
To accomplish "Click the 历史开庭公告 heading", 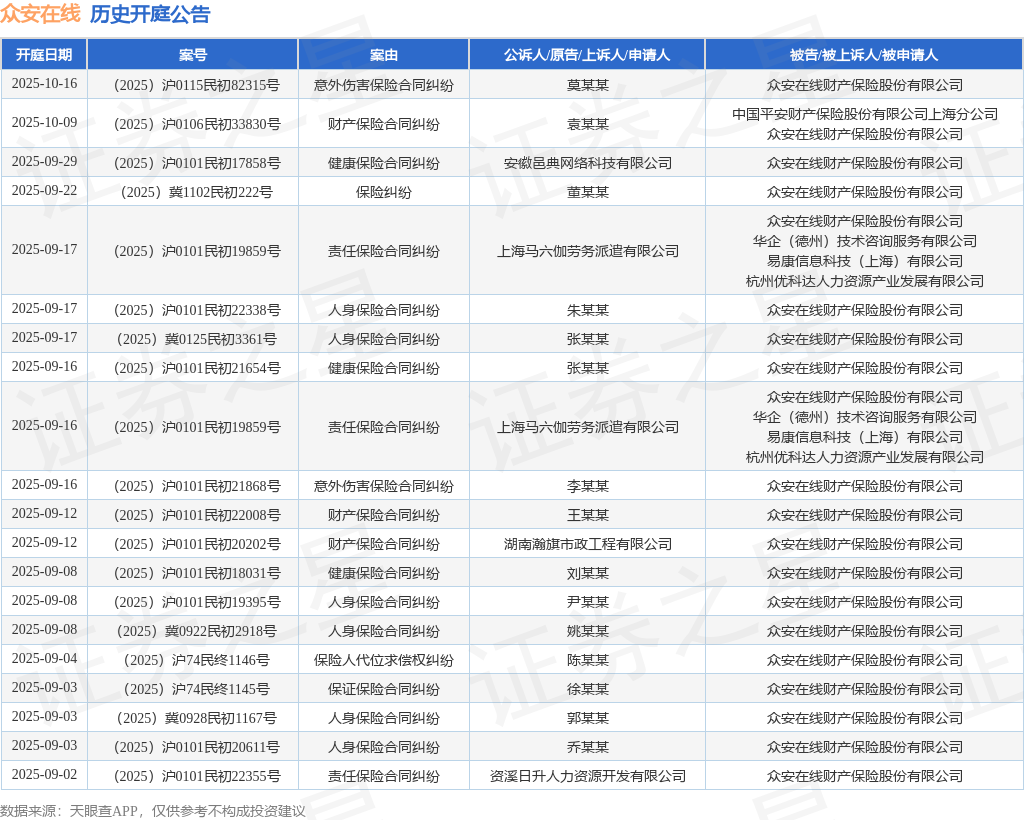I will [x=150, y=14].
